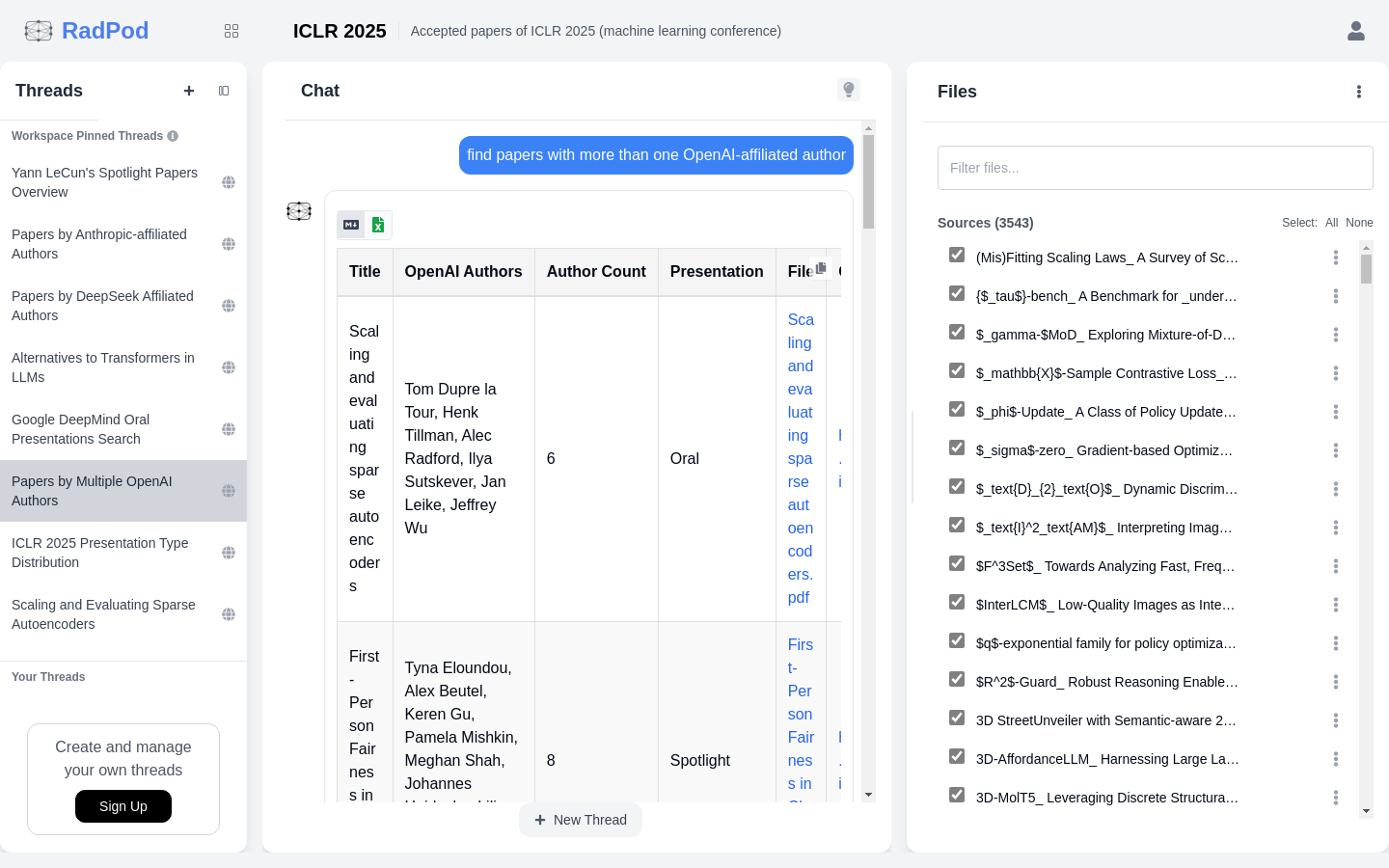Copy the table using the copy icon
Image resolution: width=1389 pixels, height=868 pixels.
tap(821, 268)
